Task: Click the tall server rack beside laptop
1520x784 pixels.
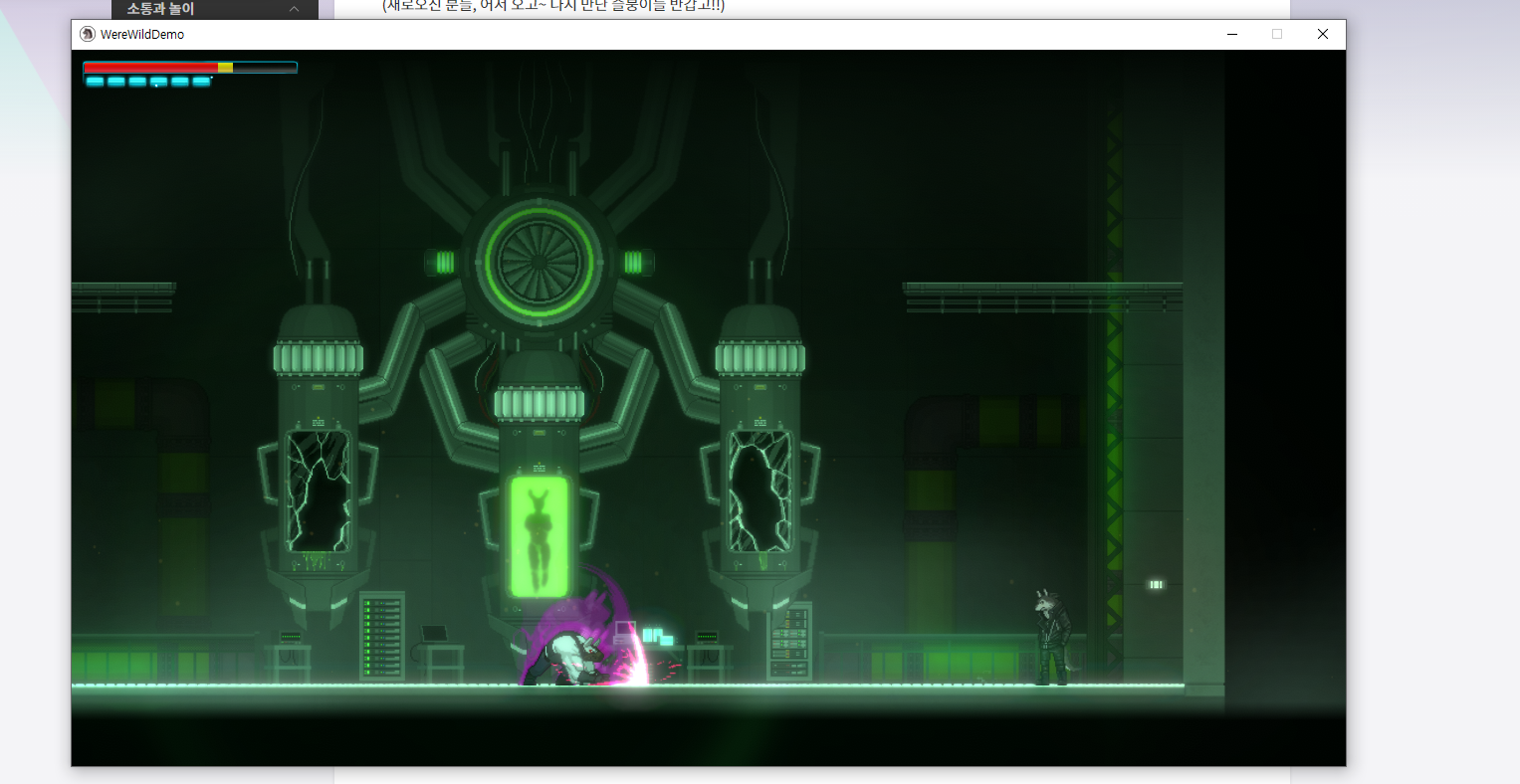Action: (381, 636)
